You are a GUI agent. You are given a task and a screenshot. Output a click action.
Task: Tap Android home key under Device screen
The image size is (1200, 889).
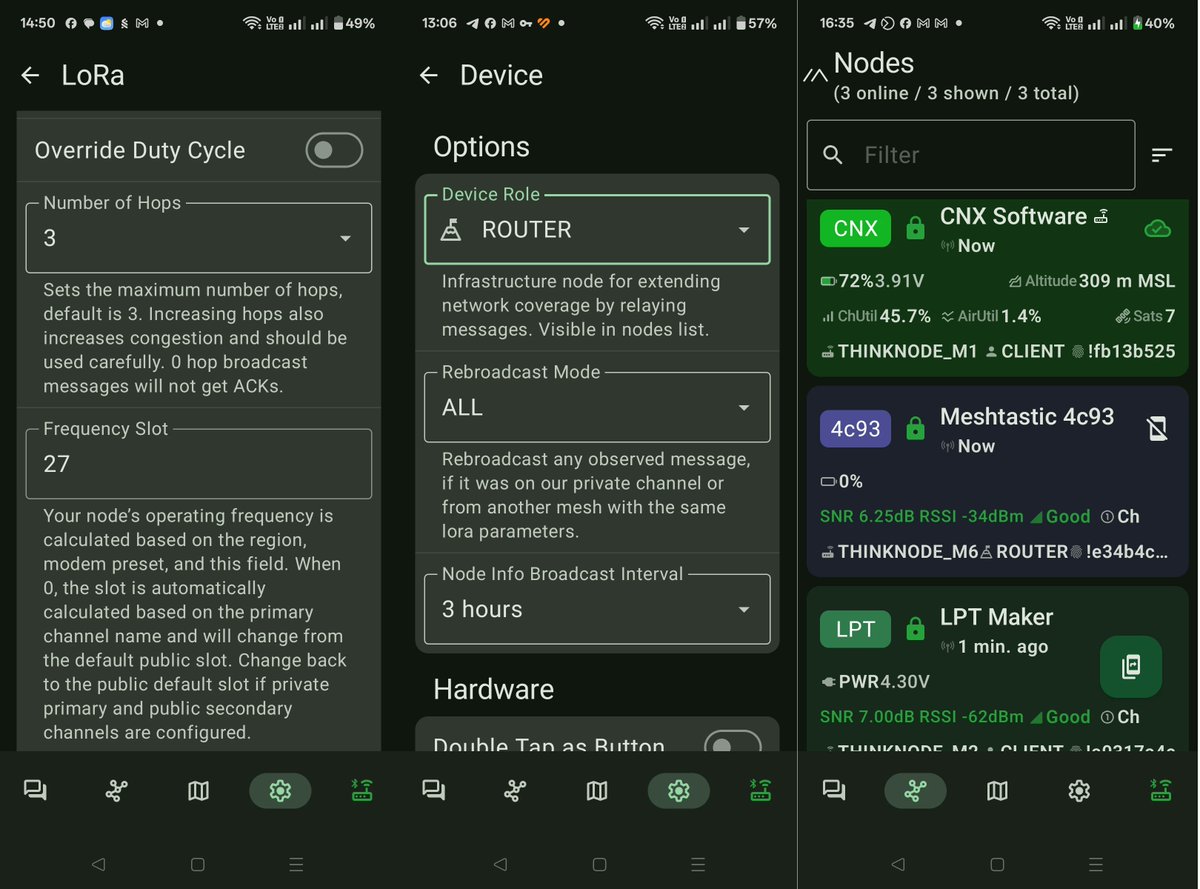(598, 865)
